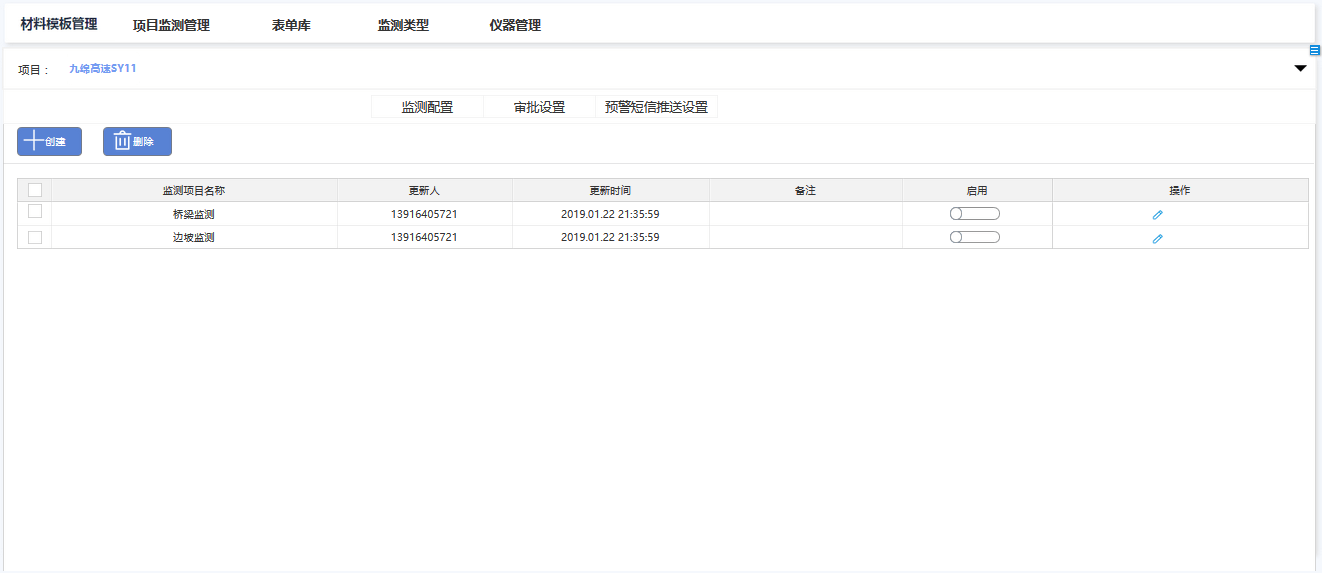Check the box for the 边坡监测 row

[35, 237]
